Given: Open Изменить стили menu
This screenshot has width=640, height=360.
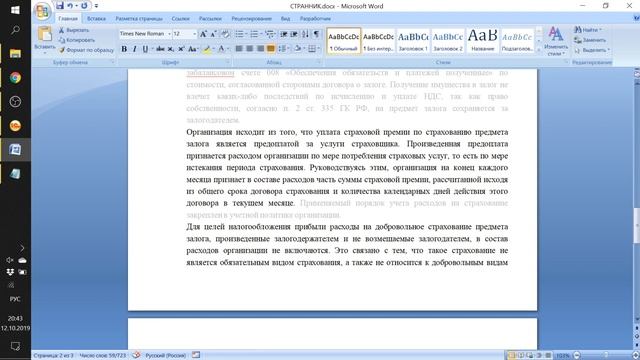Looking at the screenshot, I should 556,41.
